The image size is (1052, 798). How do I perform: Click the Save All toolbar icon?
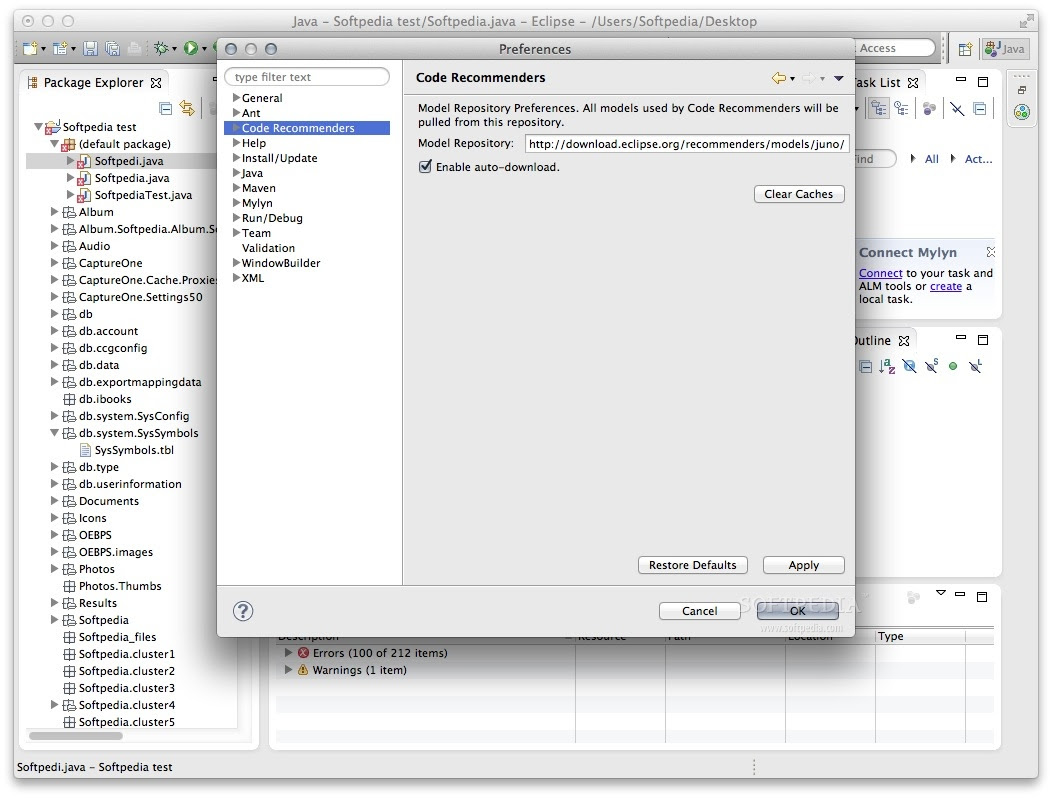(113, 48)
